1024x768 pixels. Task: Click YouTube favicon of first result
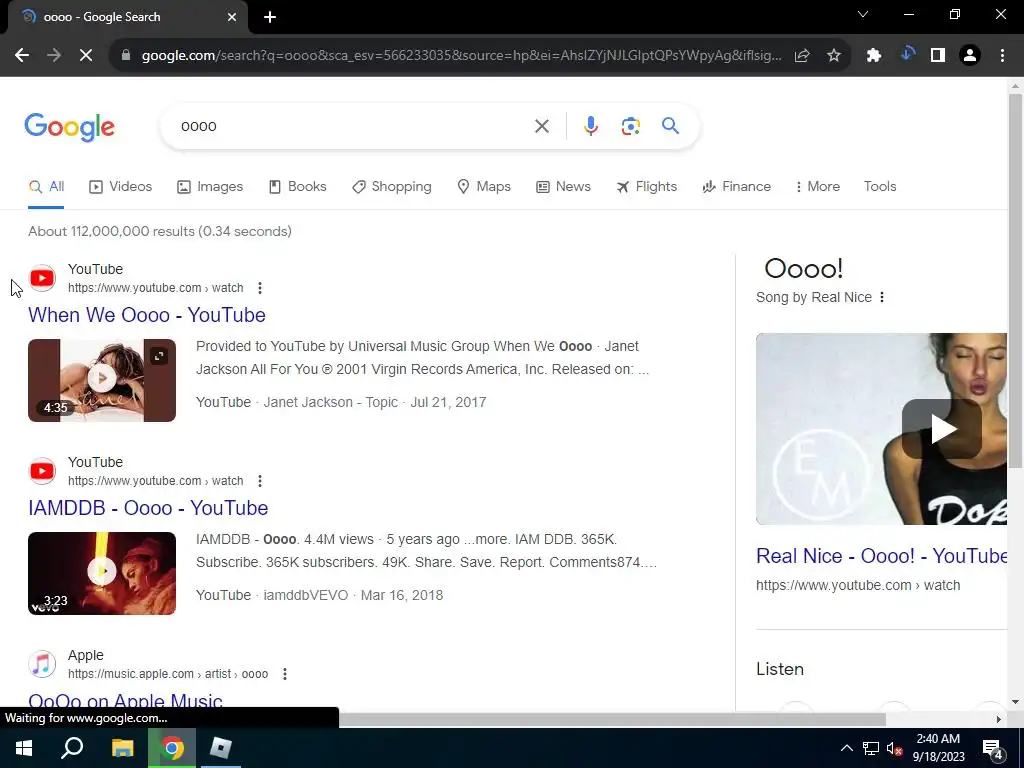coord(42,278)
